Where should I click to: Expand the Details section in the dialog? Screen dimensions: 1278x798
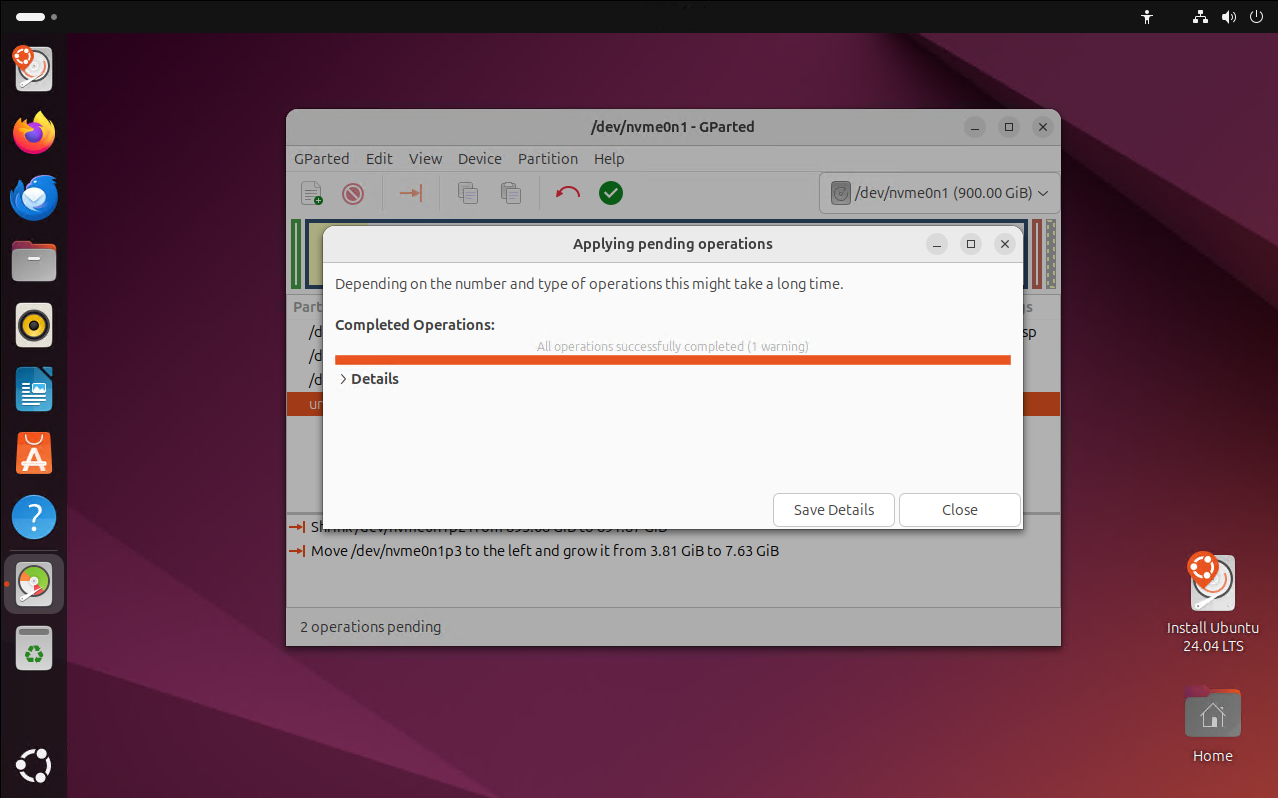pos(368,379)
